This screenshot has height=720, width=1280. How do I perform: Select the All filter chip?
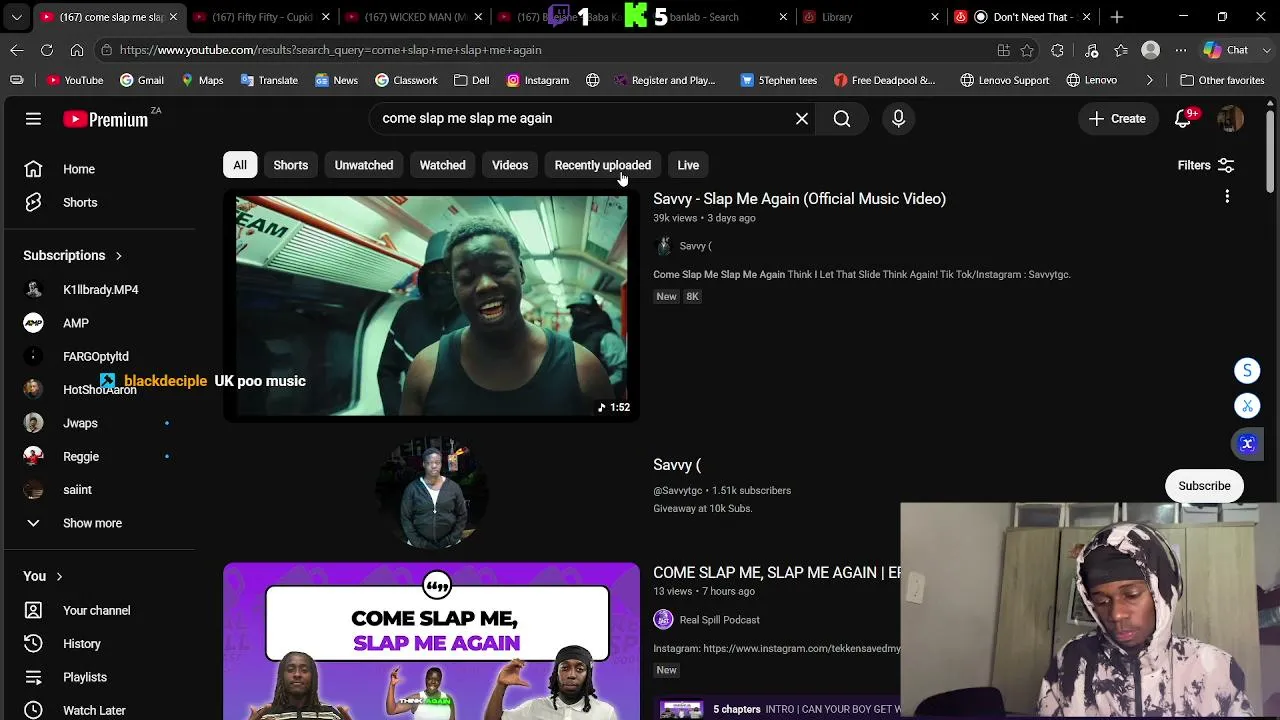[x=240, y=165]
